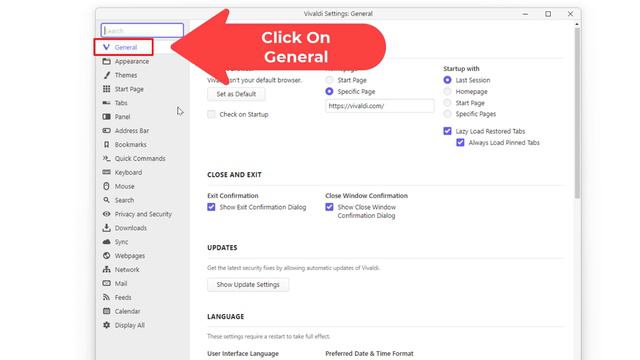Toggle Show Exit Confirmation Dialog
The image size is (640, 360).
pos(211,207)
